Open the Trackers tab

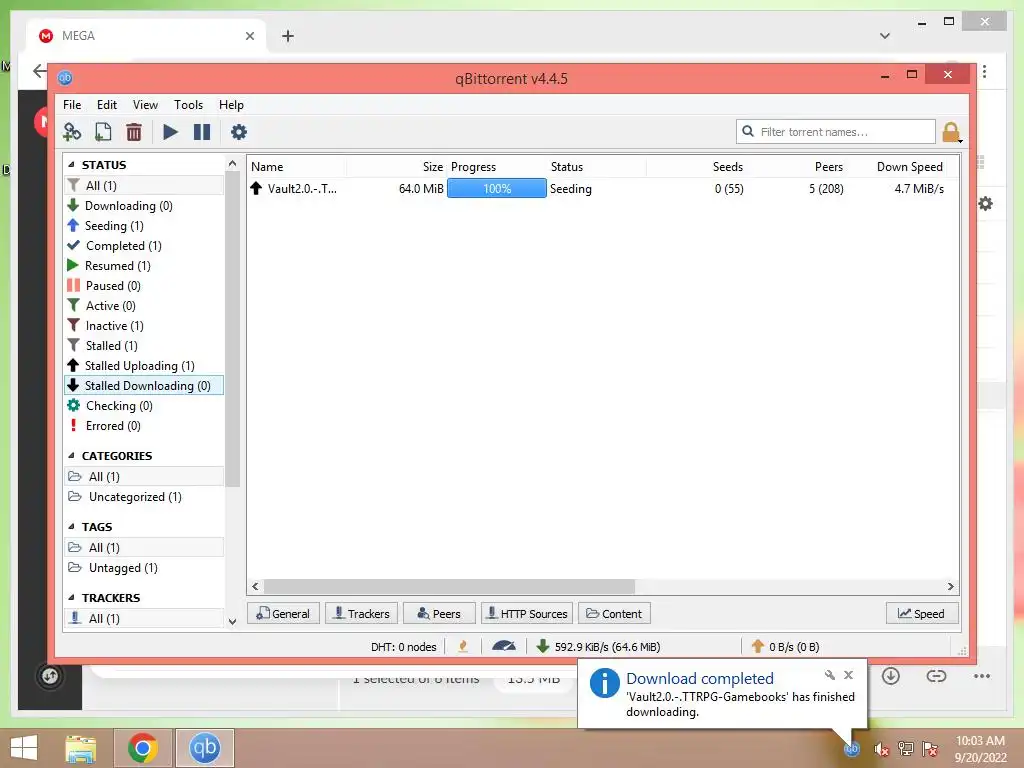[x=362, y=614]
